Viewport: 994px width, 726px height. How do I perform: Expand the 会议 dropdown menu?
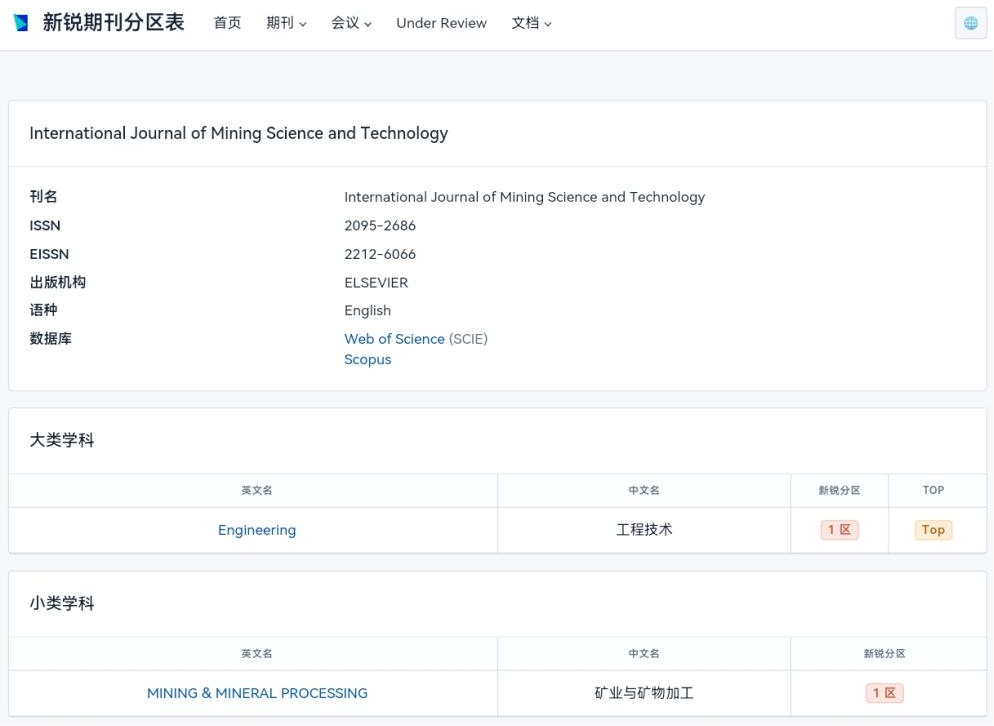pyautogui.click(x=351, y=23)
